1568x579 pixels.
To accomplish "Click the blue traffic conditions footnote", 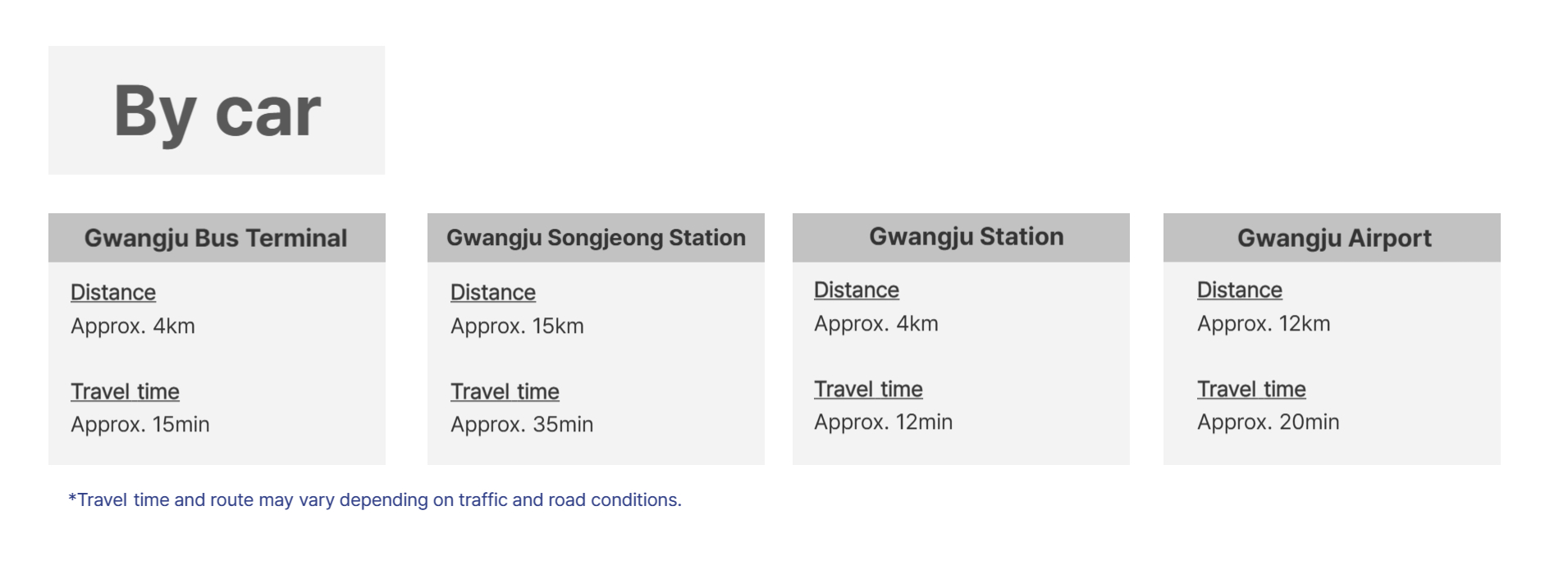I will coord(375,500).
